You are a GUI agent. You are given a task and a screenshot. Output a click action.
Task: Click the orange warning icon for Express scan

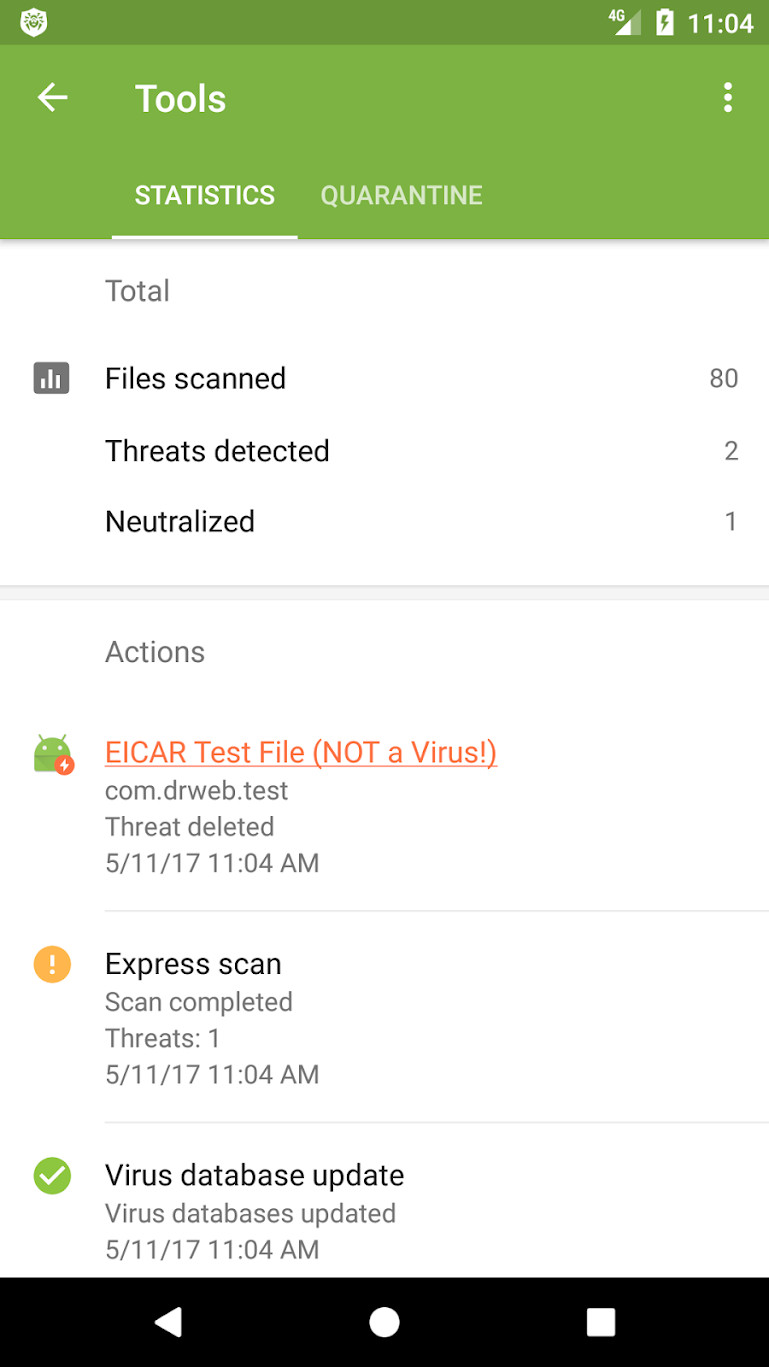point(52,964)
